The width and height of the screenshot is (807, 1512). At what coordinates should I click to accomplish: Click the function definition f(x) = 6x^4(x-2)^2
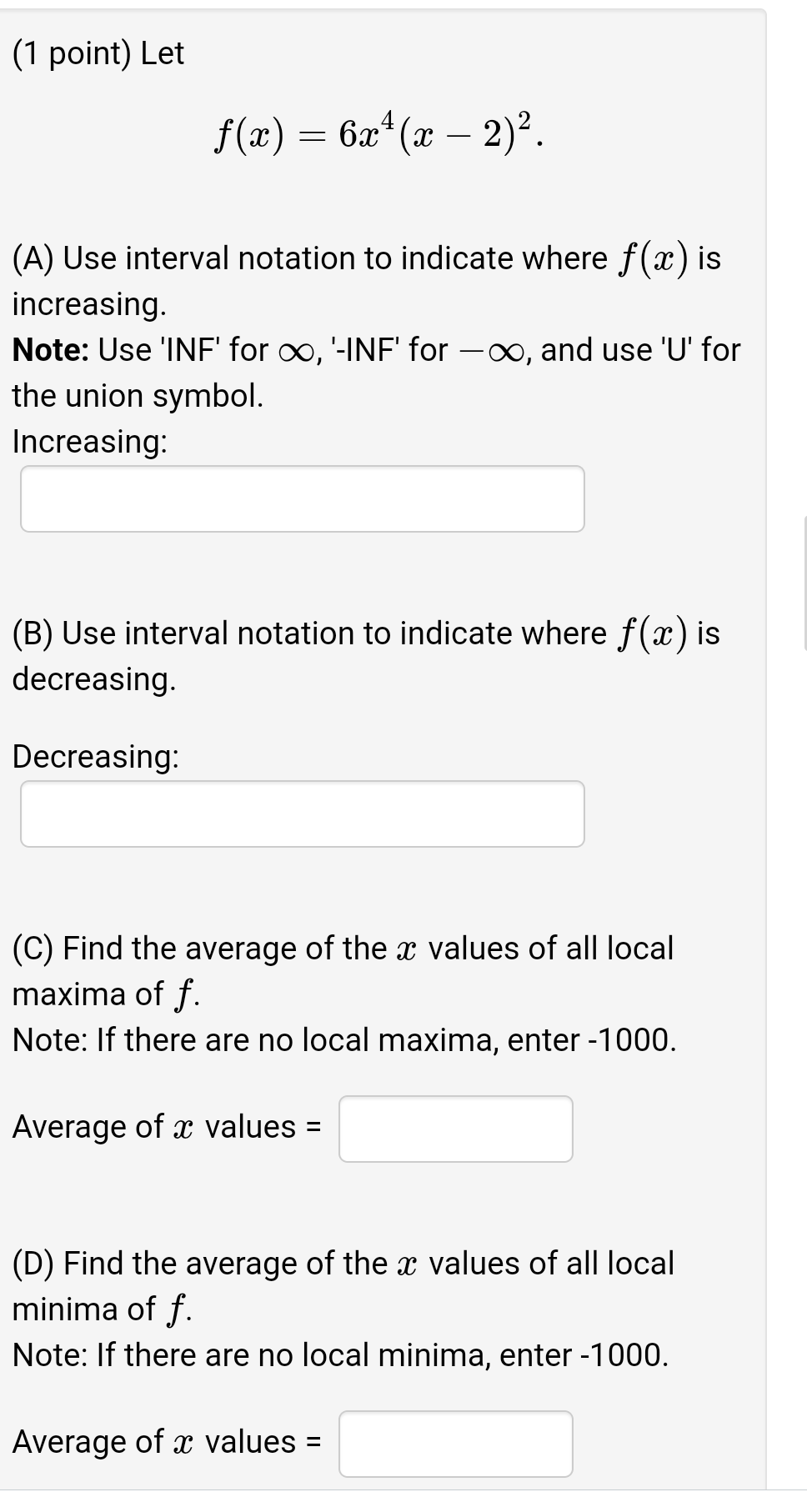coord(378,133)
